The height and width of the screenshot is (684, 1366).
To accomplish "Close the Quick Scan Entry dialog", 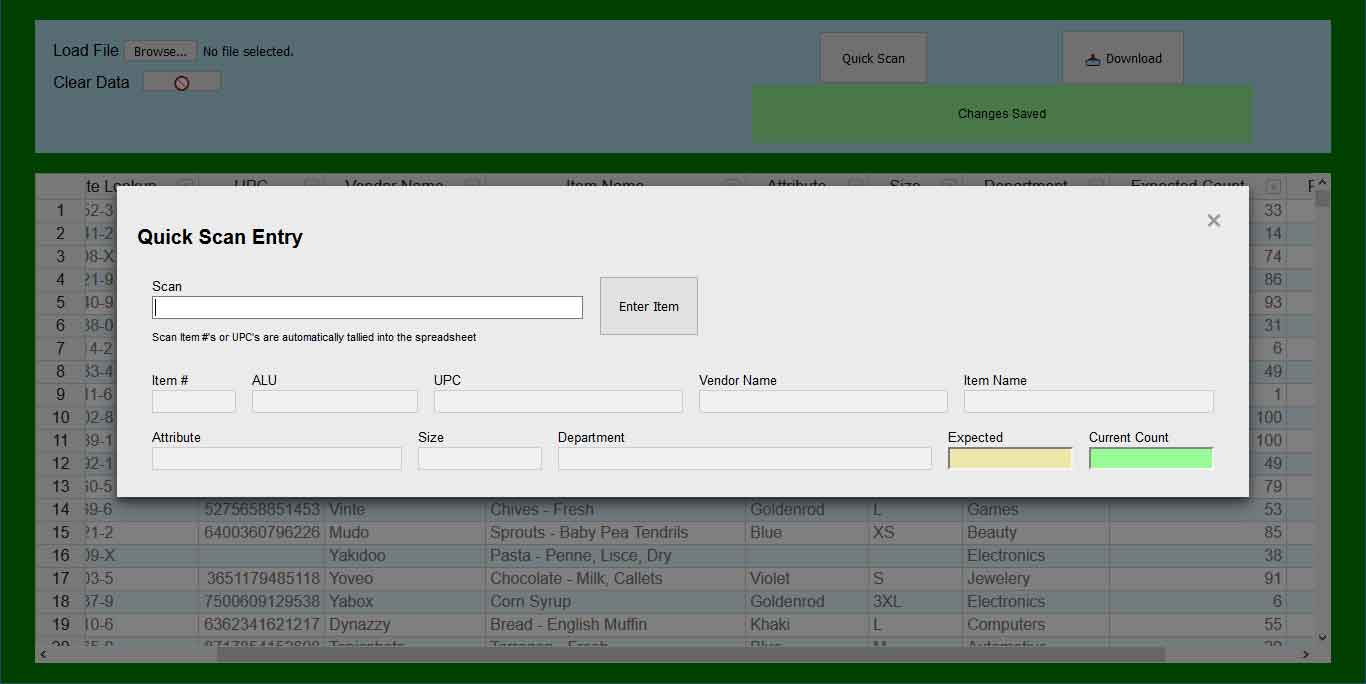I will (x=1213, y=221).
